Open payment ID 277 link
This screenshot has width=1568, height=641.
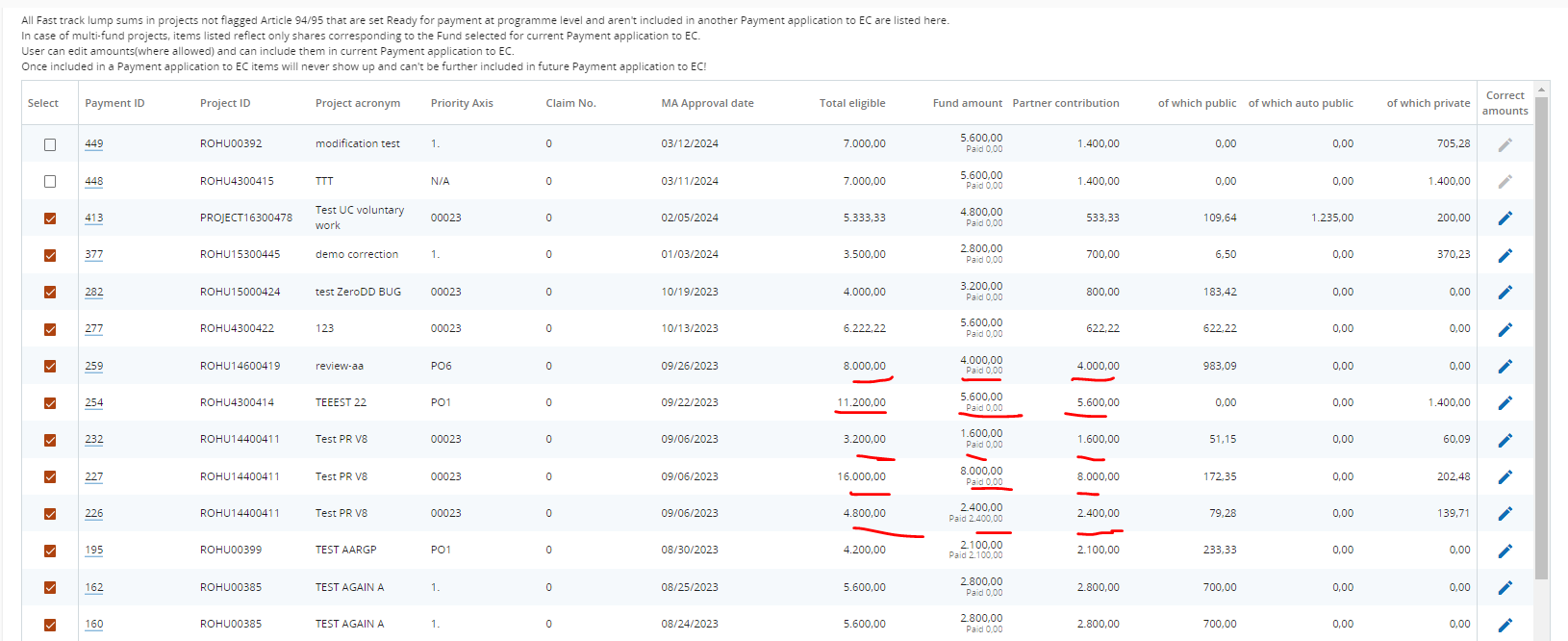click(x=93, y=329)
